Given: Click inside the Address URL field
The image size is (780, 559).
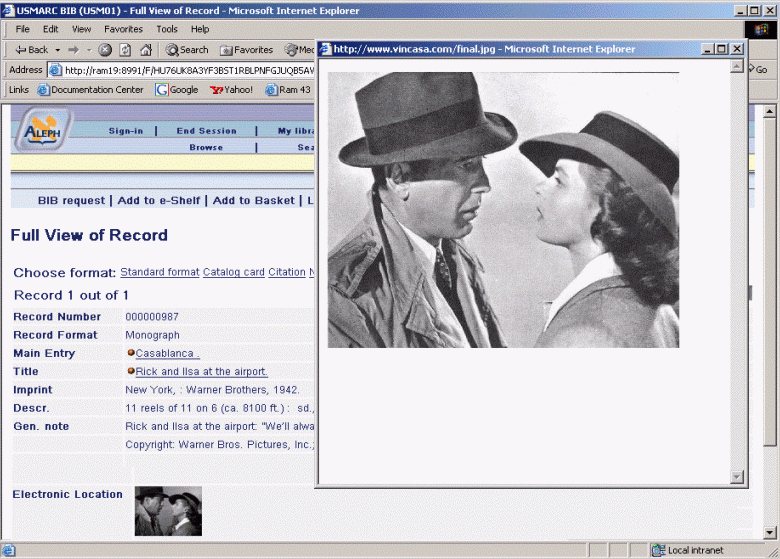Looking at the screenshot, I should point(180,70).
